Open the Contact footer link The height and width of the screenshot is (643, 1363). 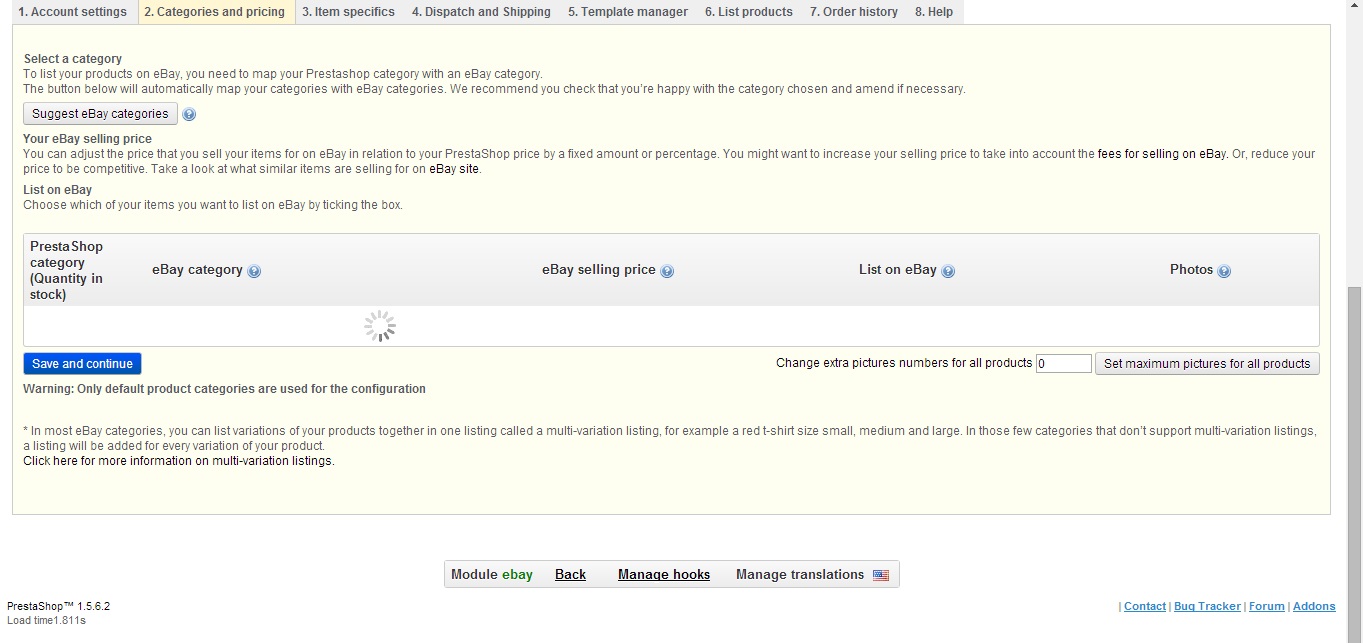click(x=1145, y=606)
